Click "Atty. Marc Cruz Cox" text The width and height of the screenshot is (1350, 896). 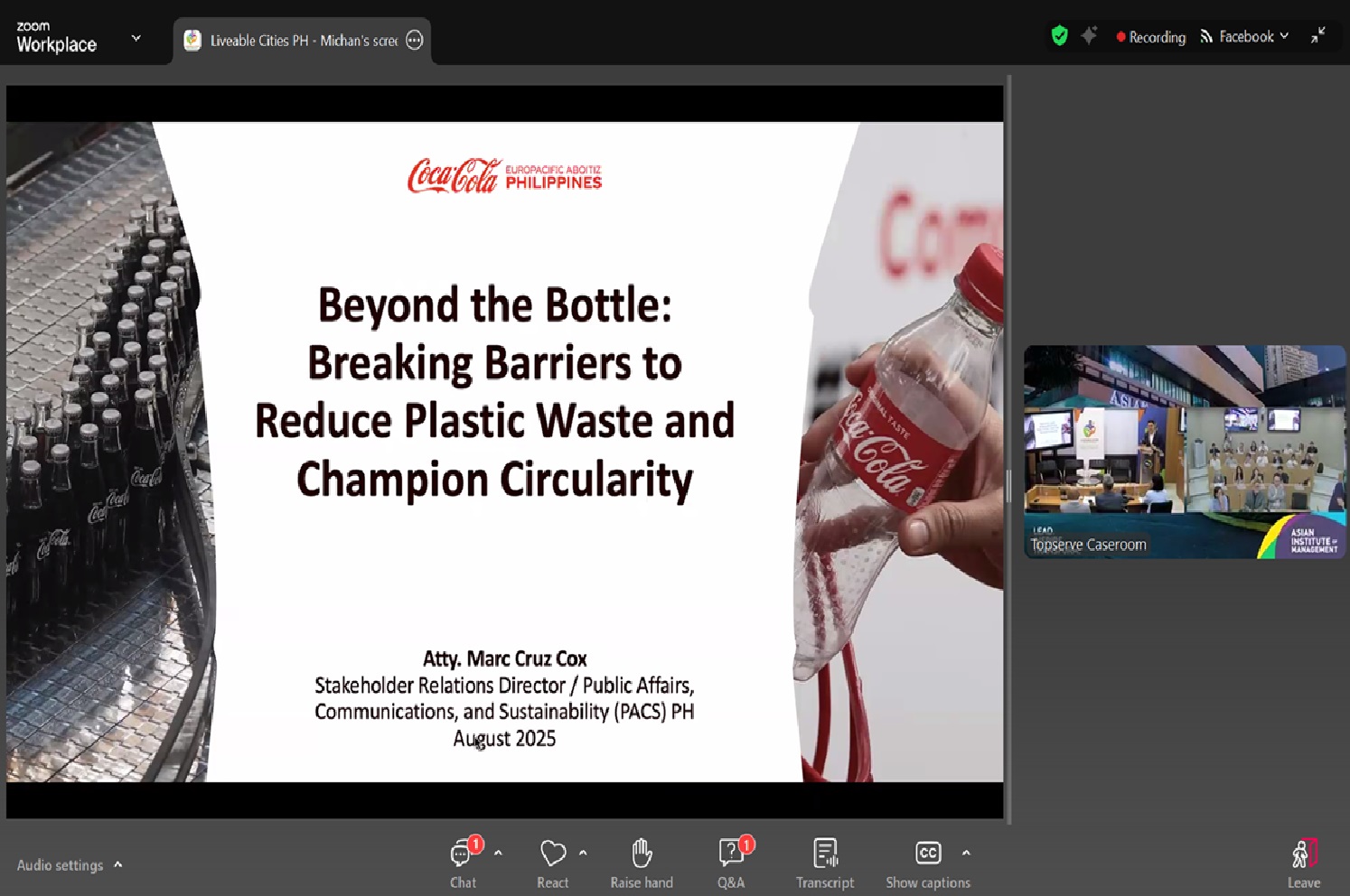tap(504, 658)
